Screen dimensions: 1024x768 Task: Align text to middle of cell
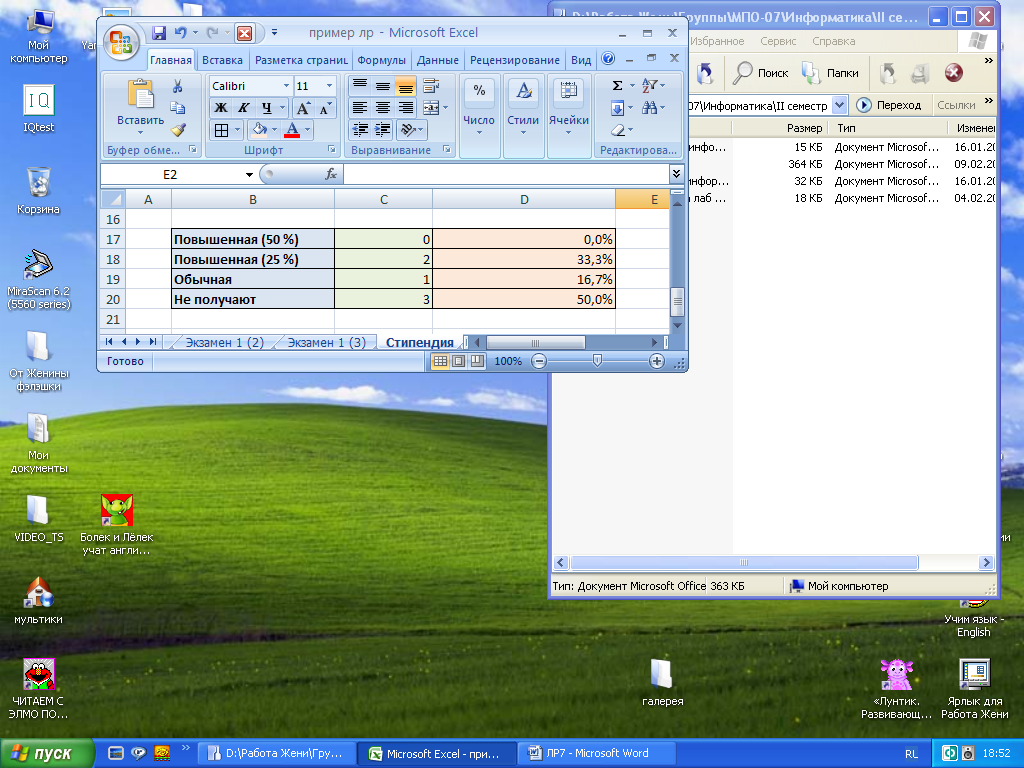[x=383, y=86]
